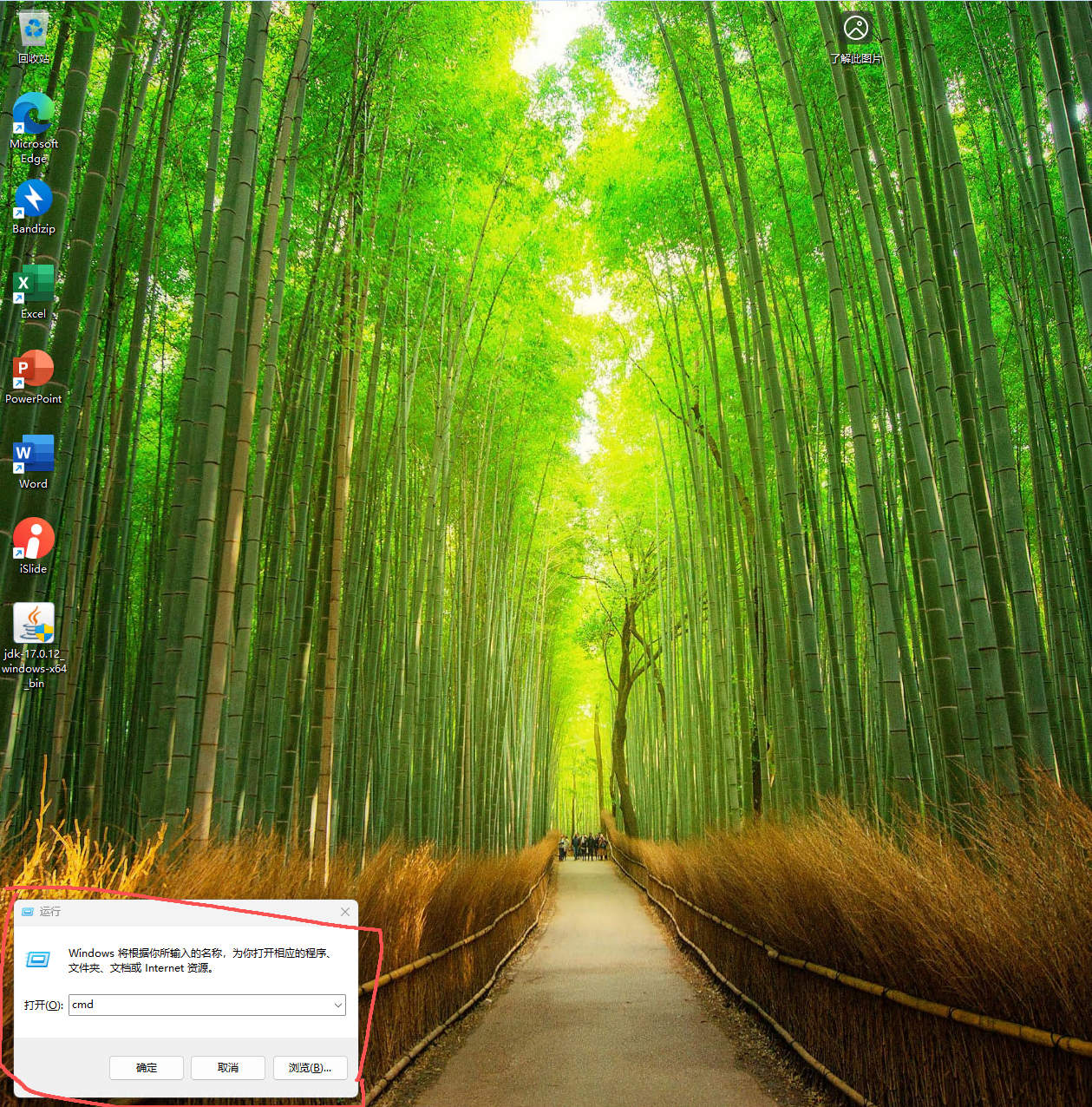Open file browser with 浏览(B)... button

(x=310, y=1068)
